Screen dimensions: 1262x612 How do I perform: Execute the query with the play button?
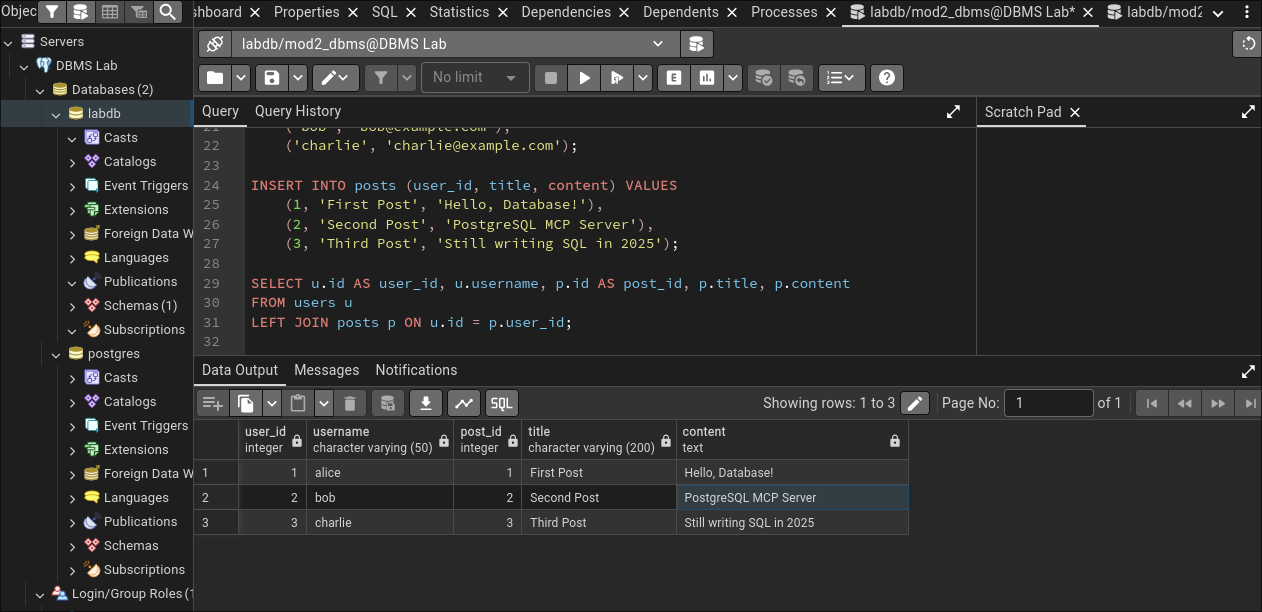tap(585, 78)
